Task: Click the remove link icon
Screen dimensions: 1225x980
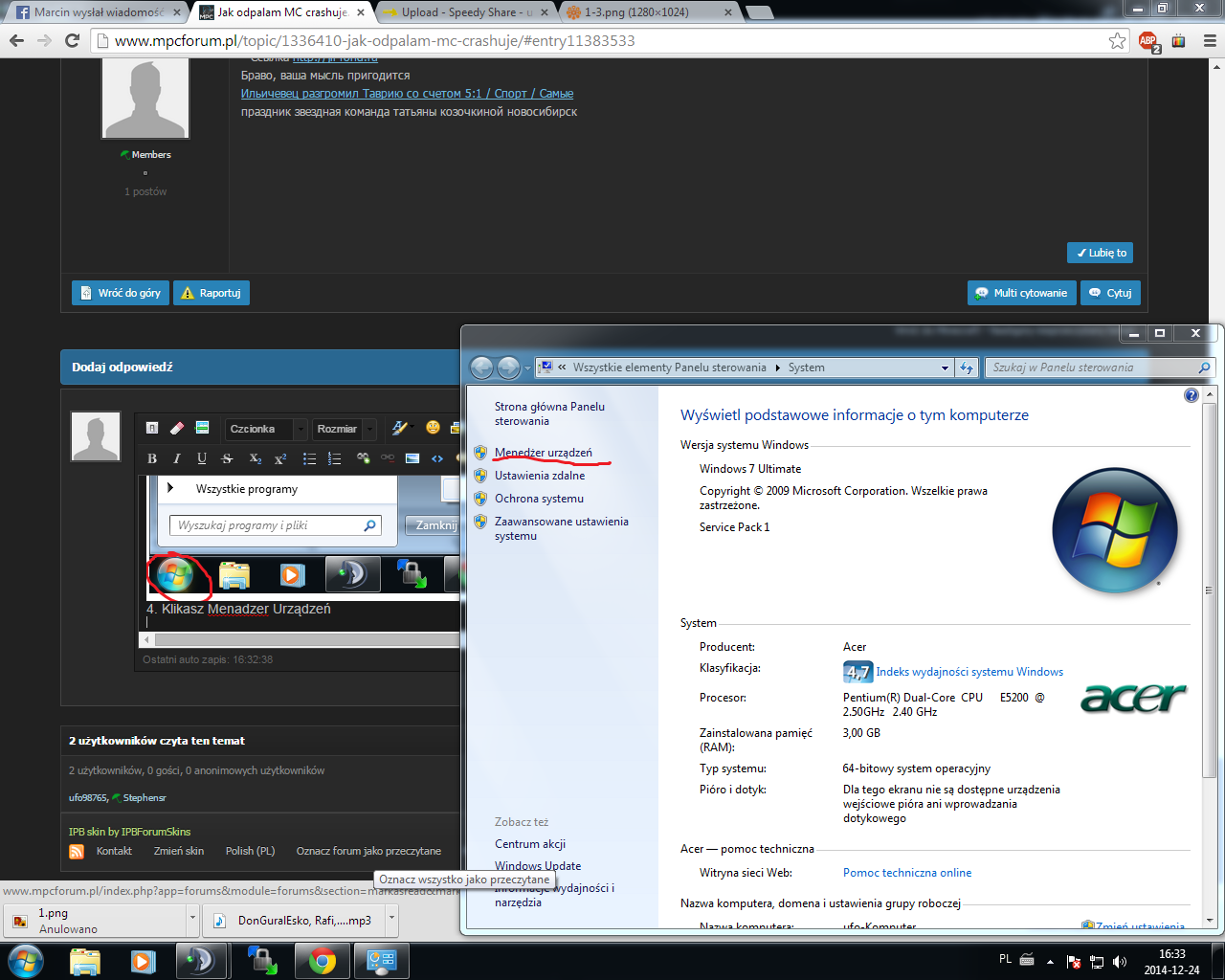Action: 388,458
